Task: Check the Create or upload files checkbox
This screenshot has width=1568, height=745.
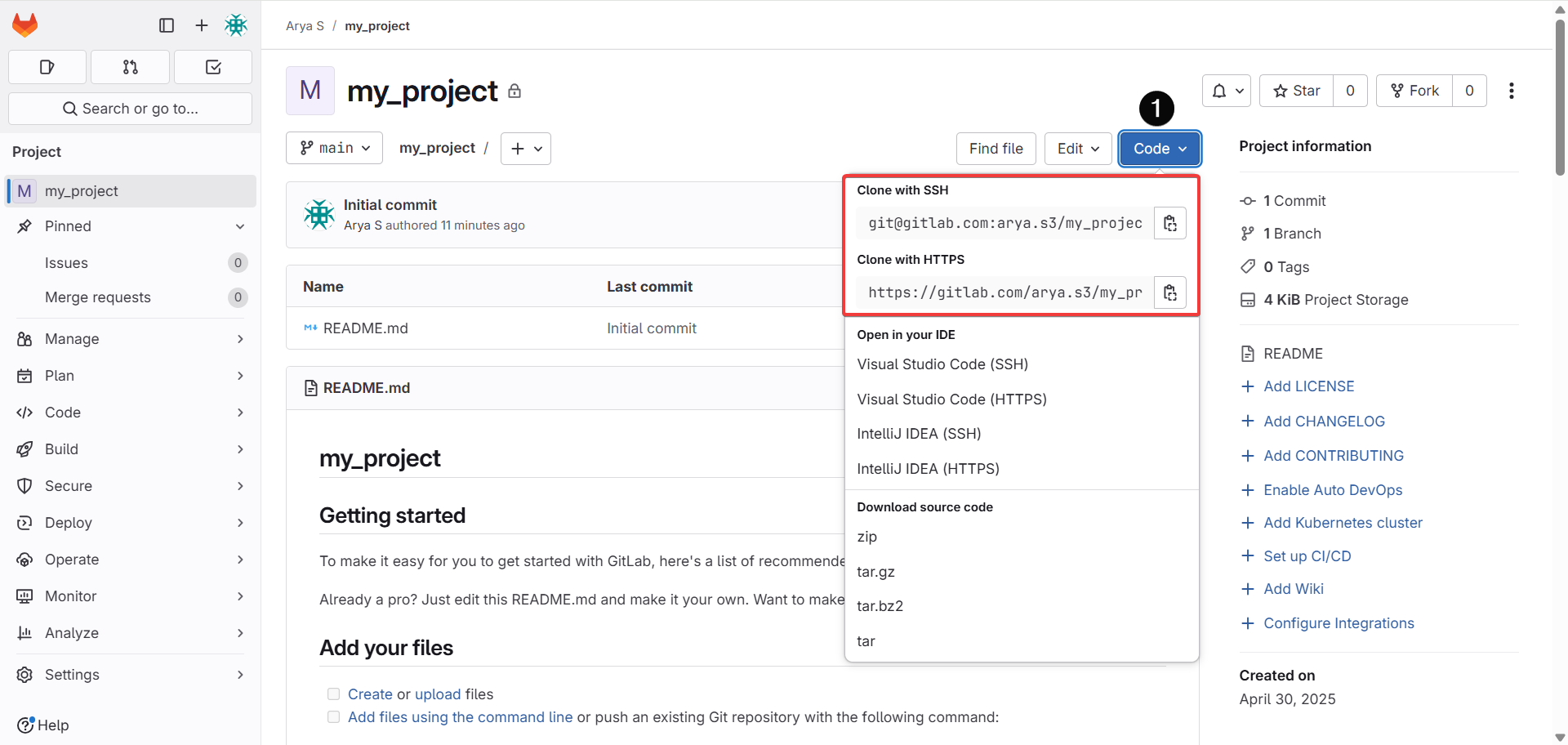Action: click(333, 694)
